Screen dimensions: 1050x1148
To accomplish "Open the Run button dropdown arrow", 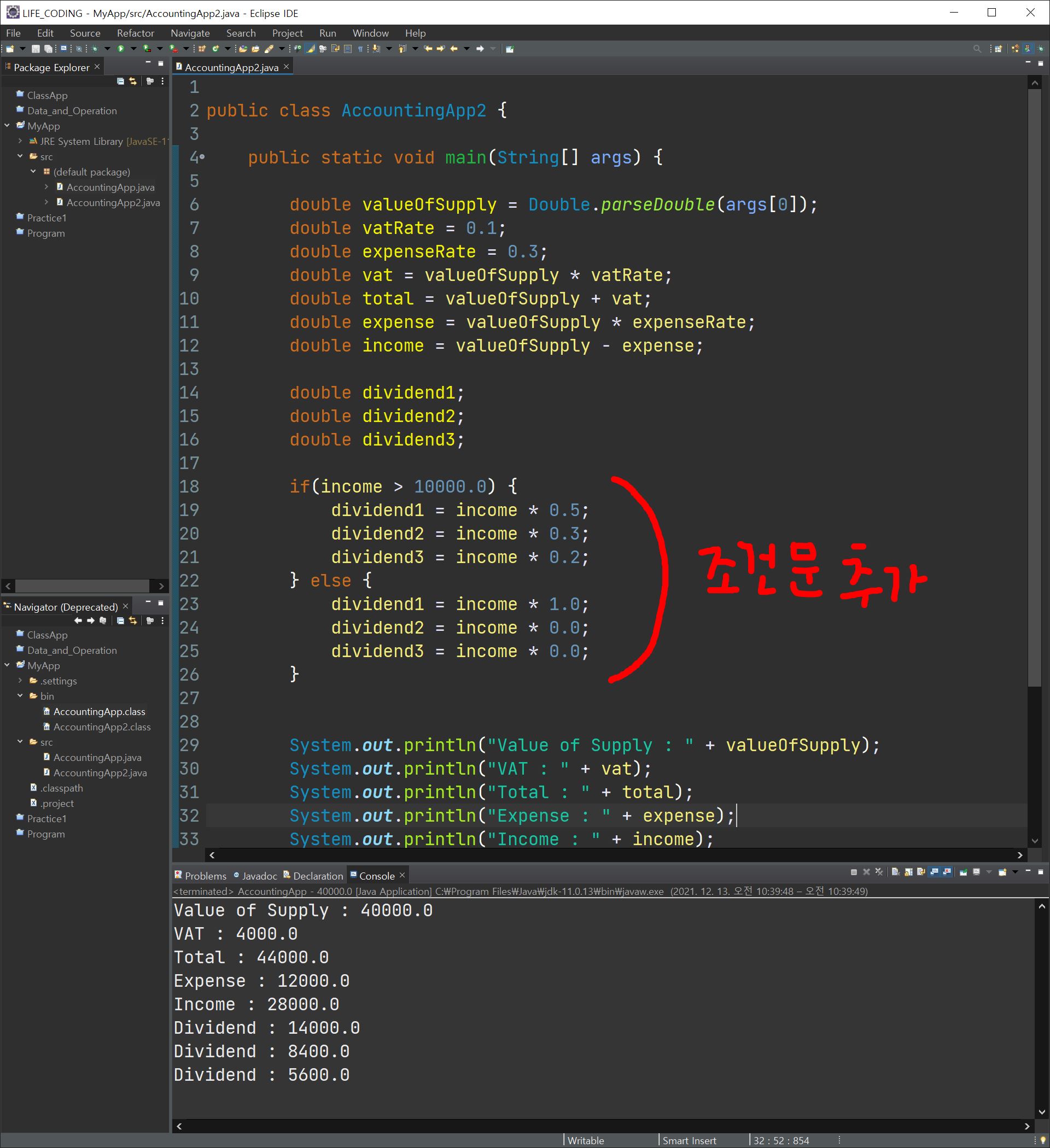I will [x=133, y=49].
